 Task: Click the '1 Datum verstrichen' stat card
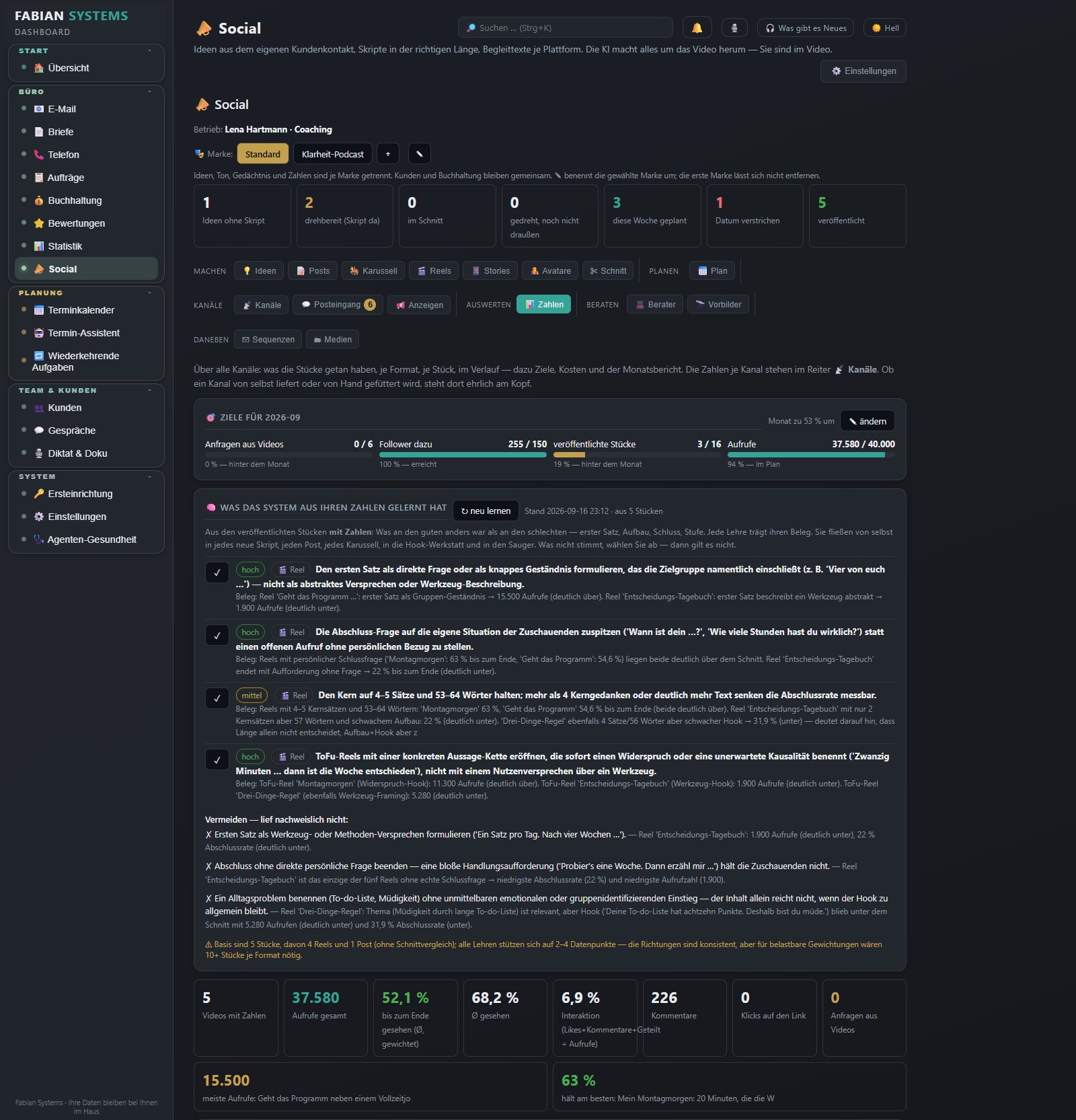[755, 216]
